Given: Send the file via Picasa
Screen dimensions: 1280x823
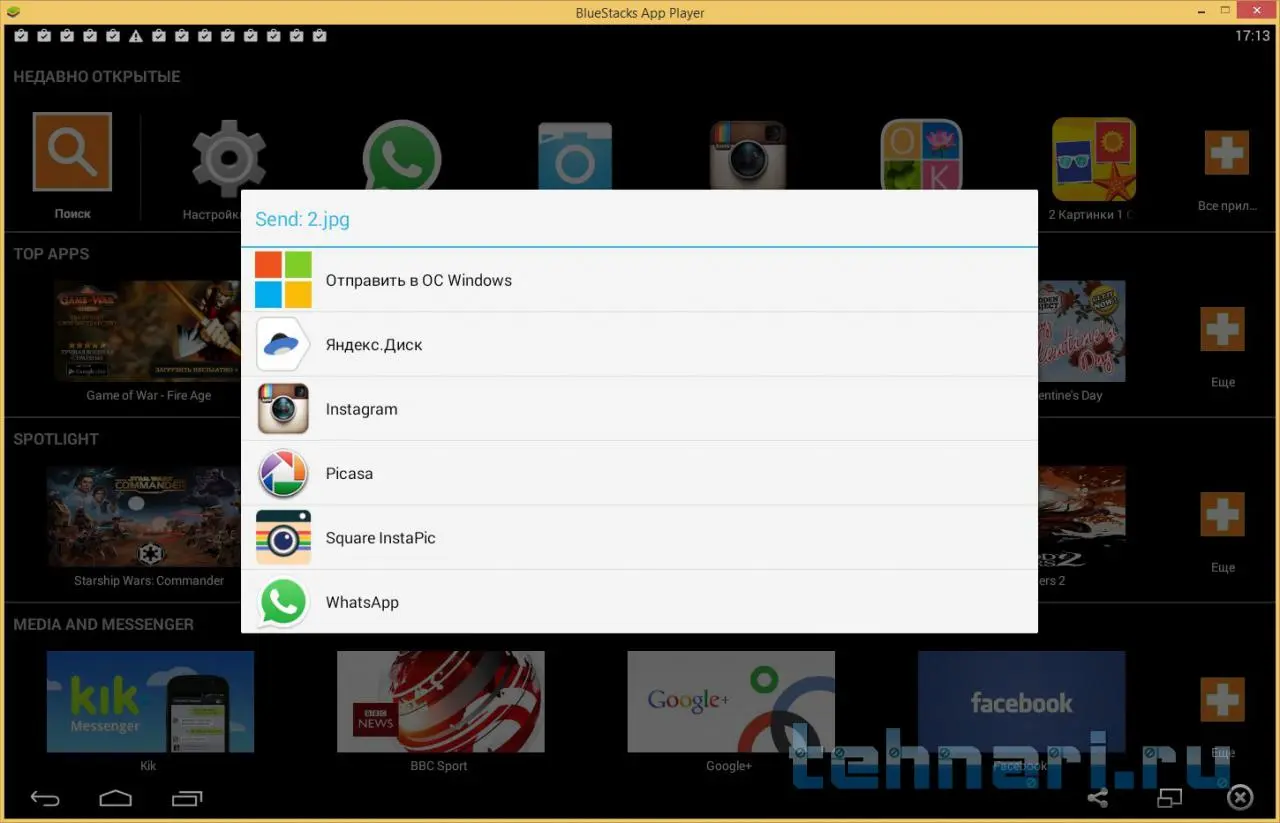Looking at the screenshot, I should [639, 473].
